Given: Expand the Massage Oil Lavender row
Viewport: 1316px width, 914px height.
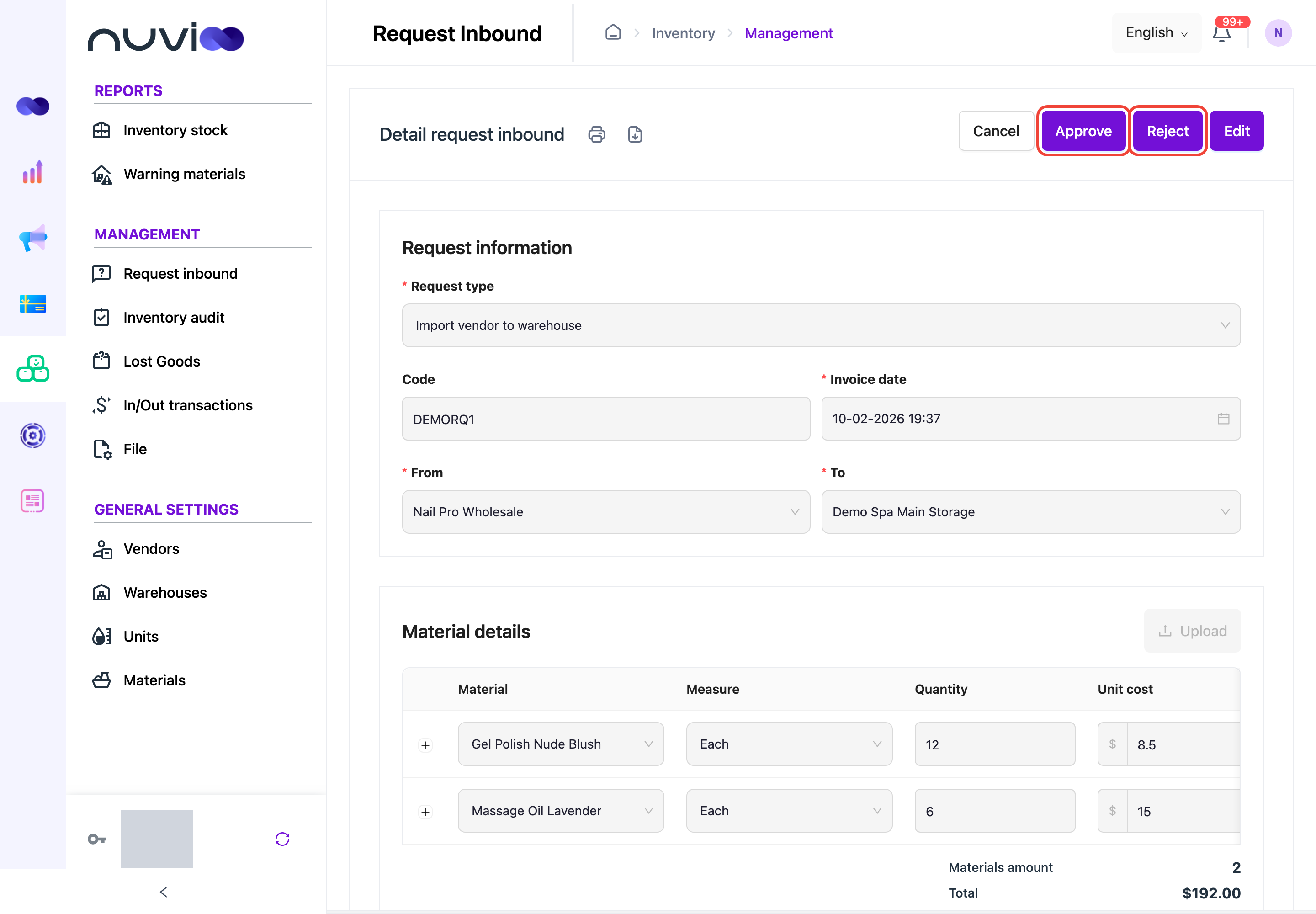Looking at the screenshot, I should (x=425, y=812).
